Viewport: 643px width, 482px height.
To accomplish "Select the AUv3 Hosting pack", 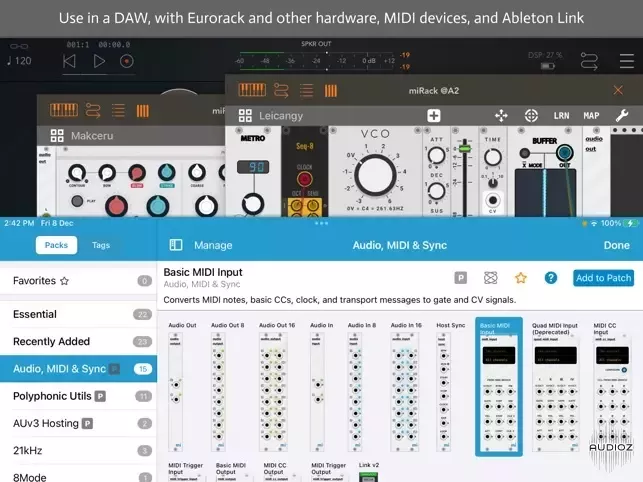I will click(x=78, y=423).
